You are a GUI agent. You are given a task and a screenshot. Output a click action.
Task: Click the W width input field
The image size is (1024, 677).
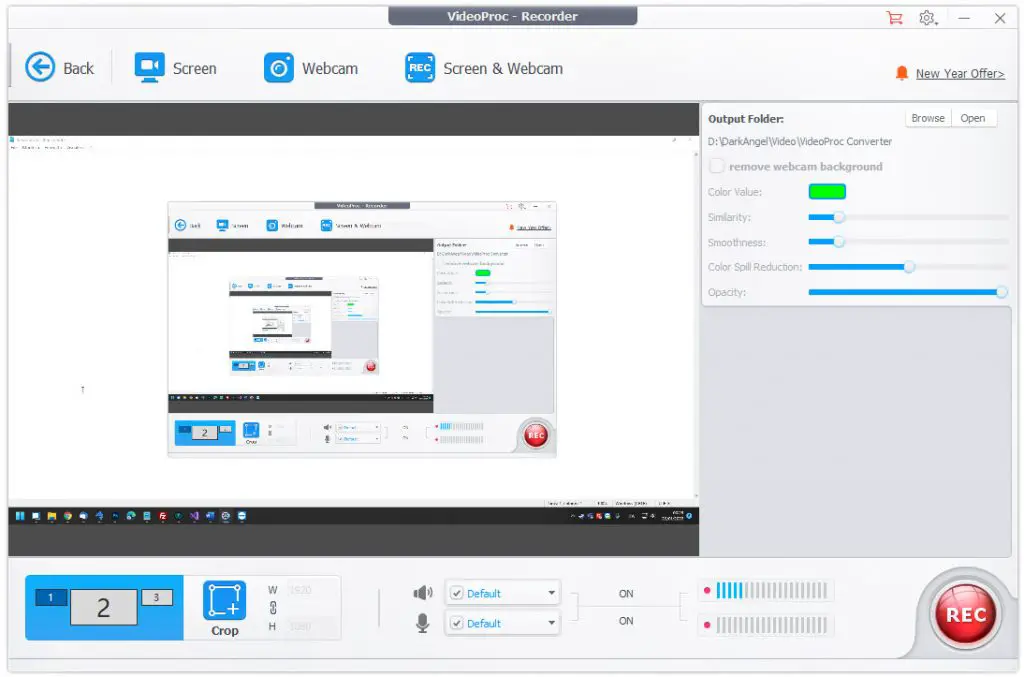point(311,590)
